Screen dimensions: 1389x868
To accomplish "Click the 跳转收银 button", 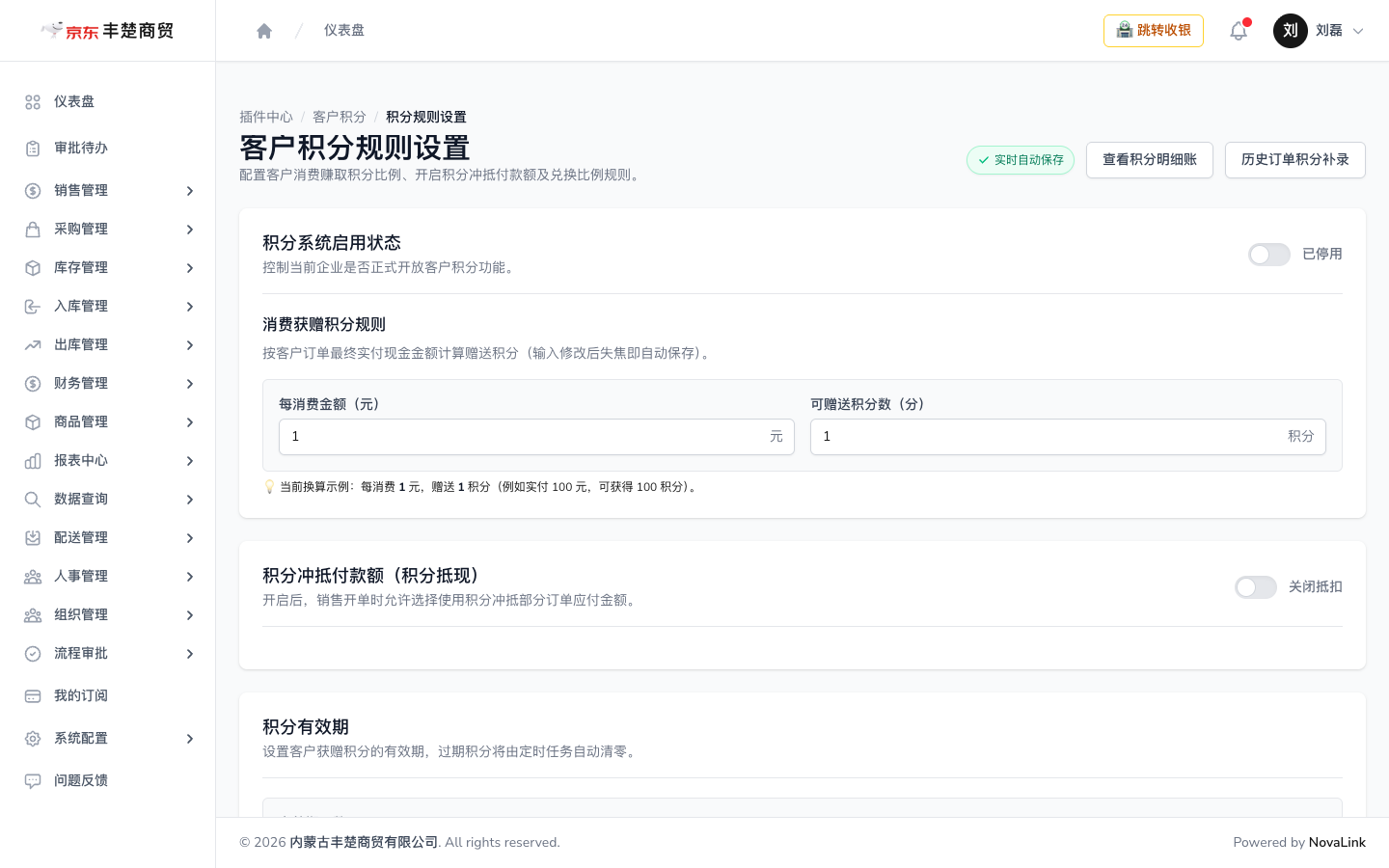I will tap(1154, 31).
